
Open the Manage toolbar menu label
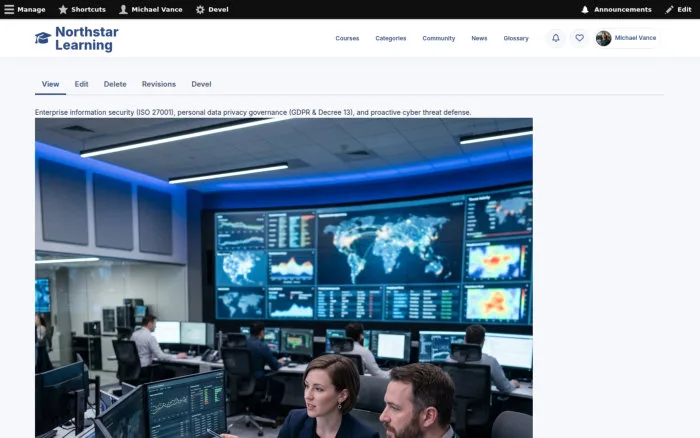tap(31, 9)
